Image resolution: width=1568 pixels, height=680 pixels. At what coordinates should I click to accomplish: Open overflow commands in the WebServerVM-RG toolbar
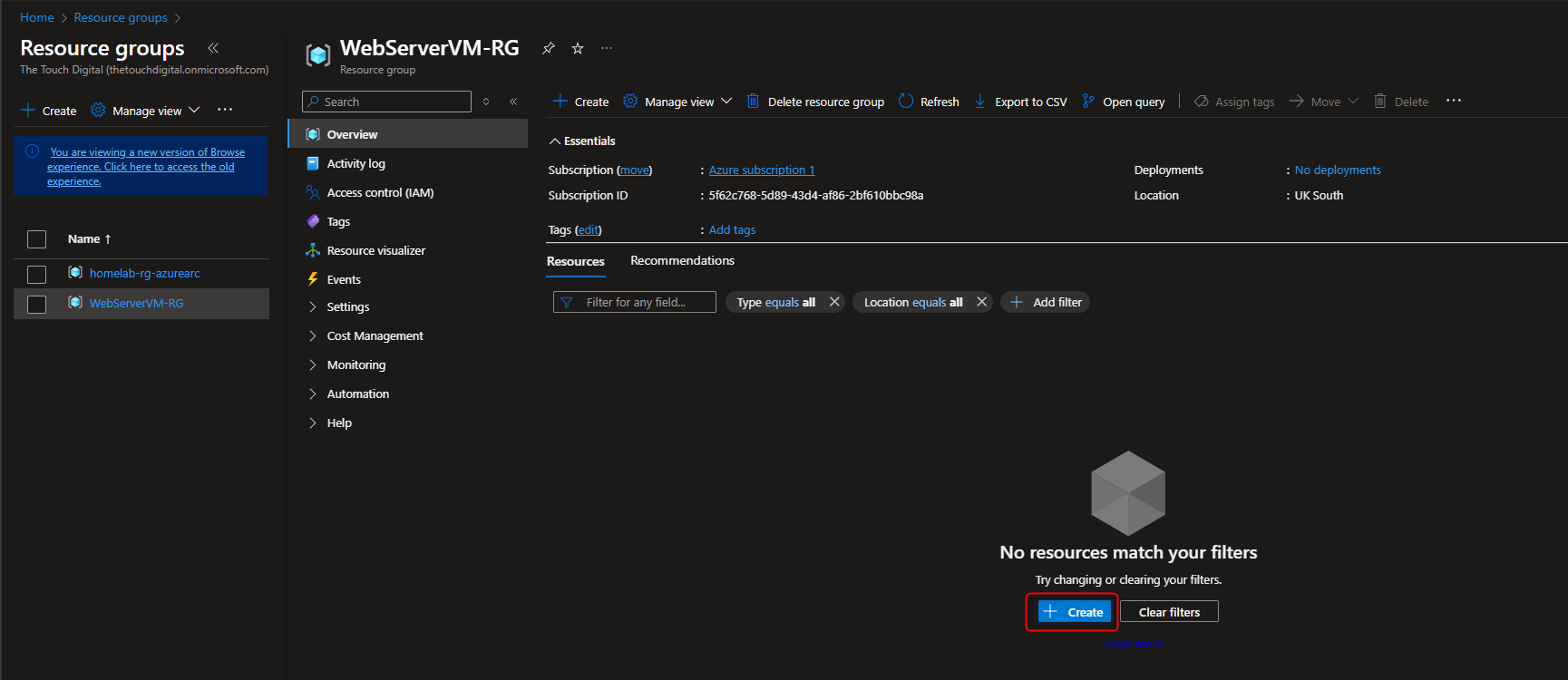[x=1454, y=101]
